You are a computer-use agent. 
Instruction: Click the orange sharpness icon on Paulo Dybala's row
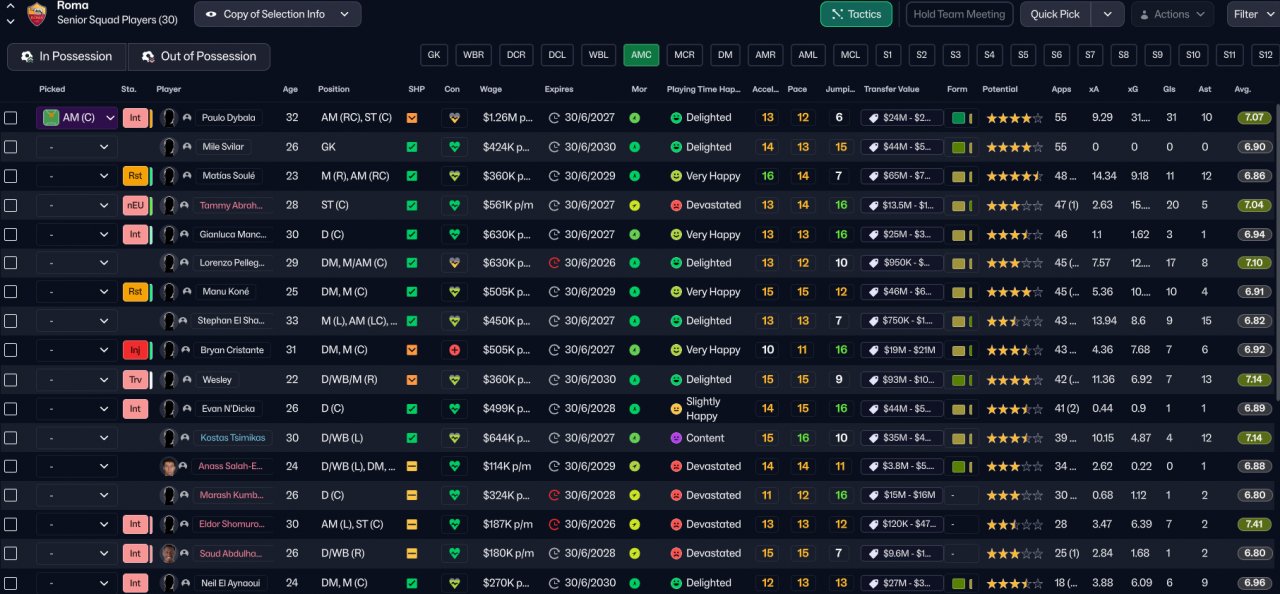(x=412, y=117)
